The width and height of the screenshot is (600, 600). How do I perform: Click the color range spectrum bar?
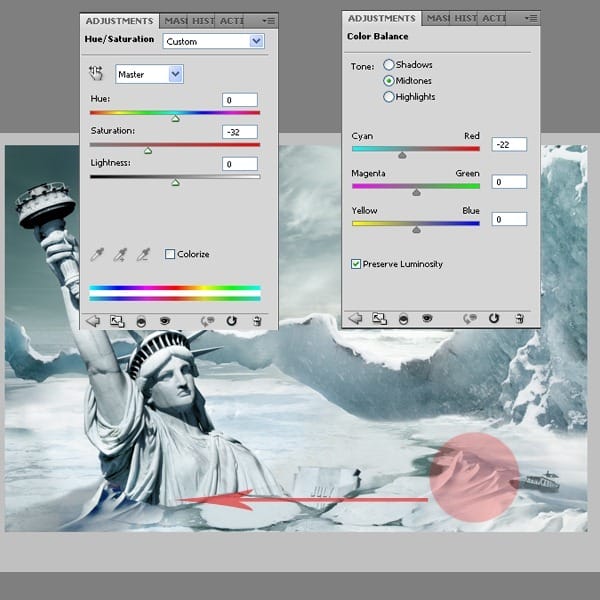(175, 293)
